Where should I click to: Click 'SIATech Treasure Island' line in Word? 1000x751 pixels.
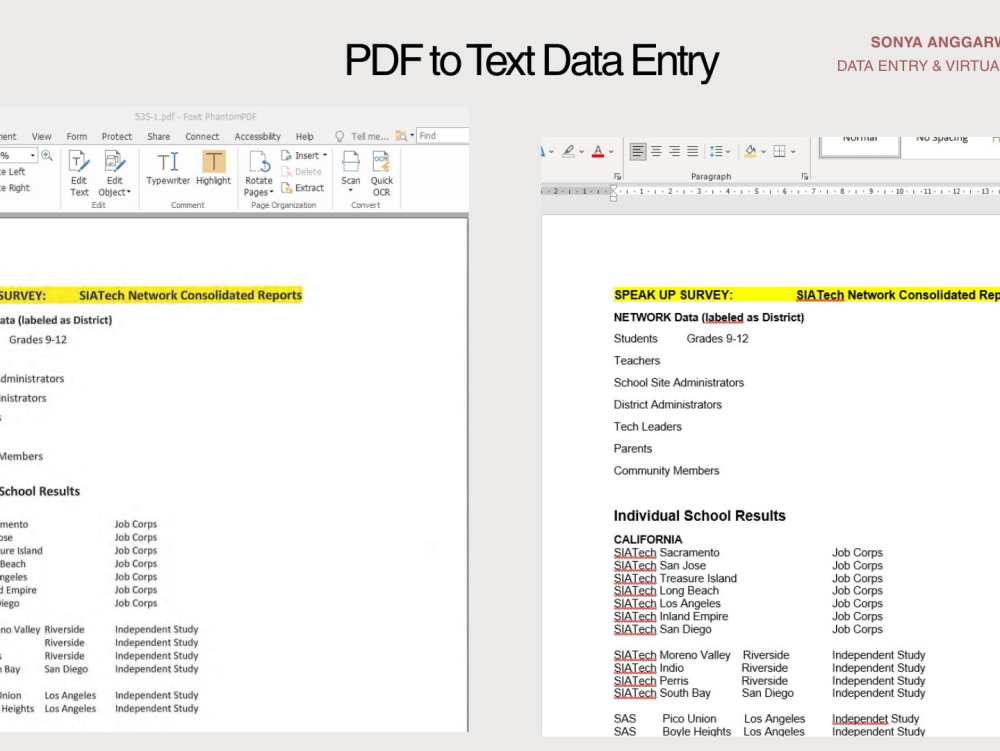675,578
